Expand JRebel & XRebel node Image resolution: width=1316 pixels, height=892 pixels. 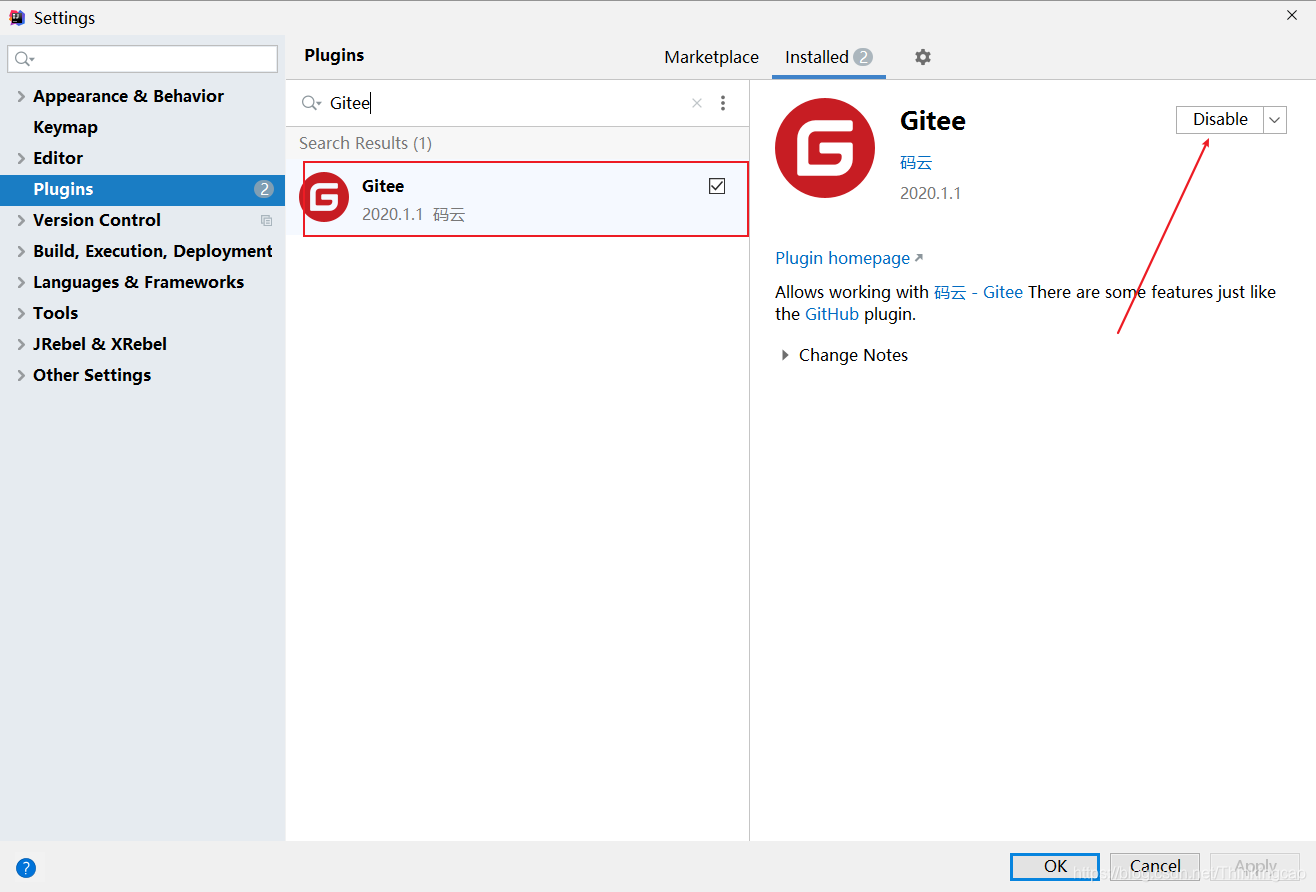point(21,344)
